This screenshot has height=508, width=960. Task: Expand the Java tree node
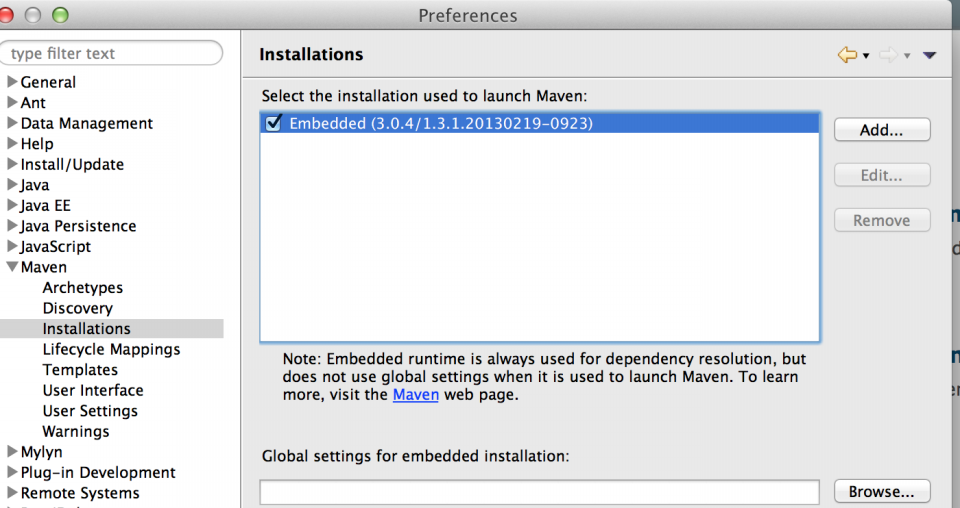[x=12, y=185]
